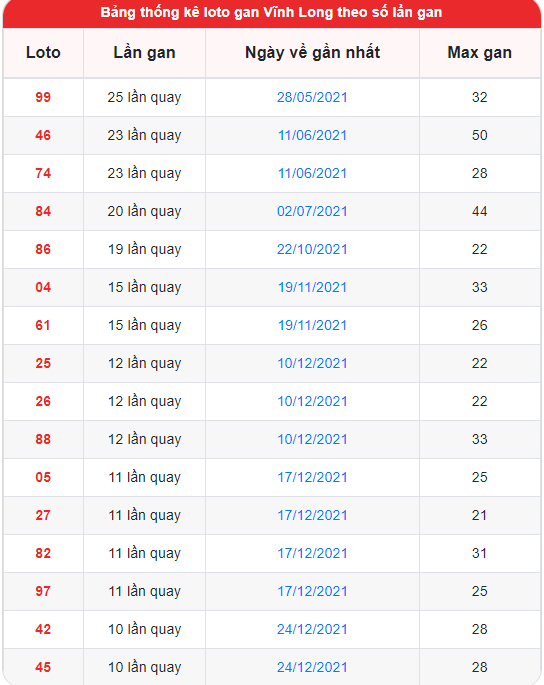Screen dimensions: 544x685
Task: Click the Max gan column header
Action: [479, 53]
